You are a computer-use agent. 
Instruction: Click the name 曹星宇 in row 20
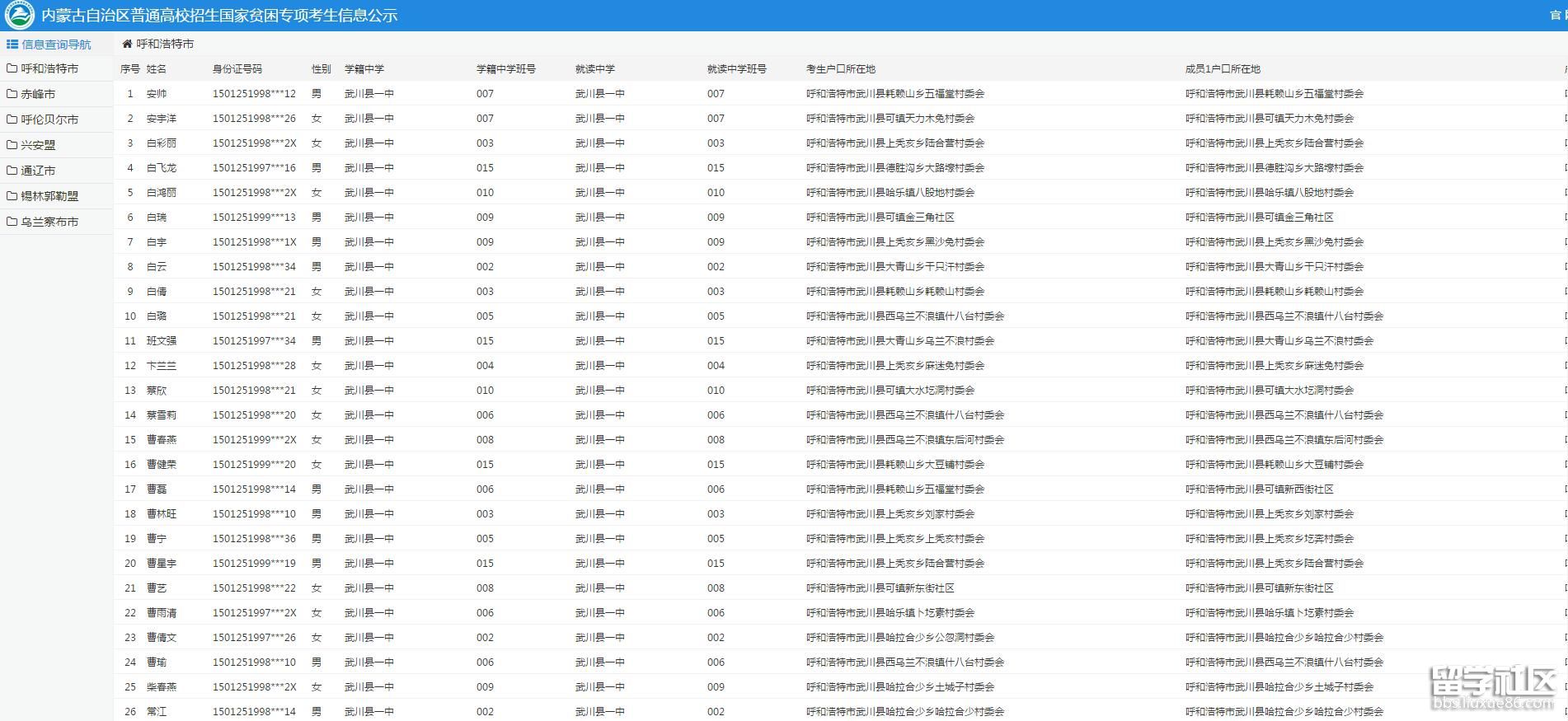162,564
